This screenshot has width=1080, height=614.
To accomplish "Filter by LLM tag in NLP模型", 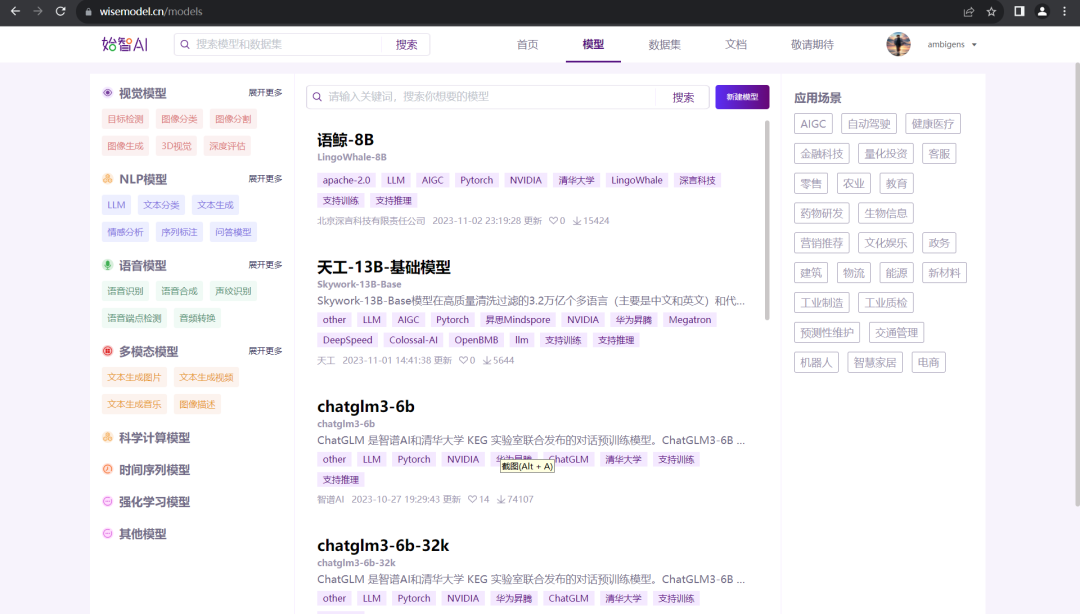I will [x=116, y=205].
